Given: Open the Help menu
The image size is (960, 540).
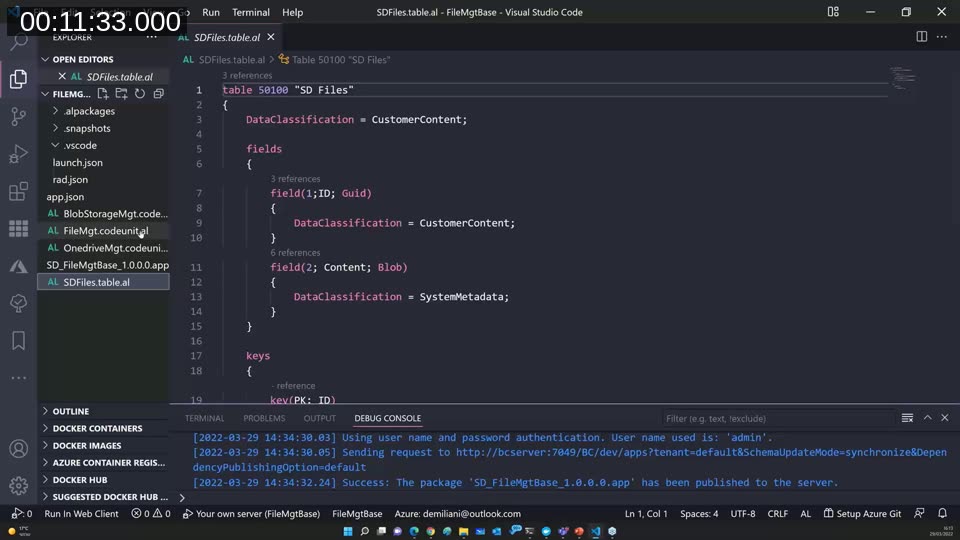Looking at the screenshot, I should pos(292,12).
